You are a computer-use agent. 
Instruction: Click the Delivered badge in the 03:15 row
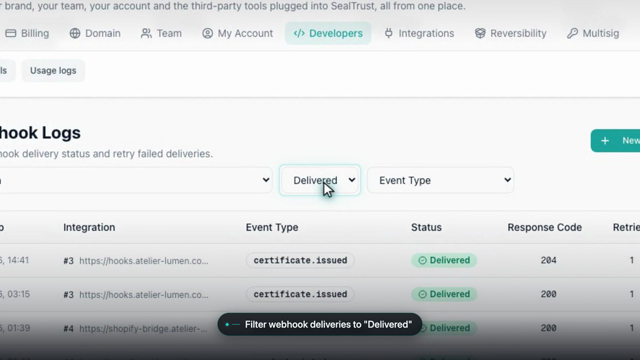click(x=444, y=294)
